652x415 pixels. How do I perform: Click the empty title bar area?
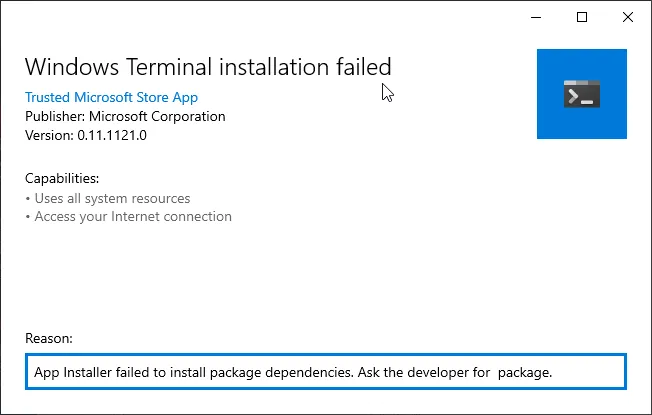click(x=250, y=17)
